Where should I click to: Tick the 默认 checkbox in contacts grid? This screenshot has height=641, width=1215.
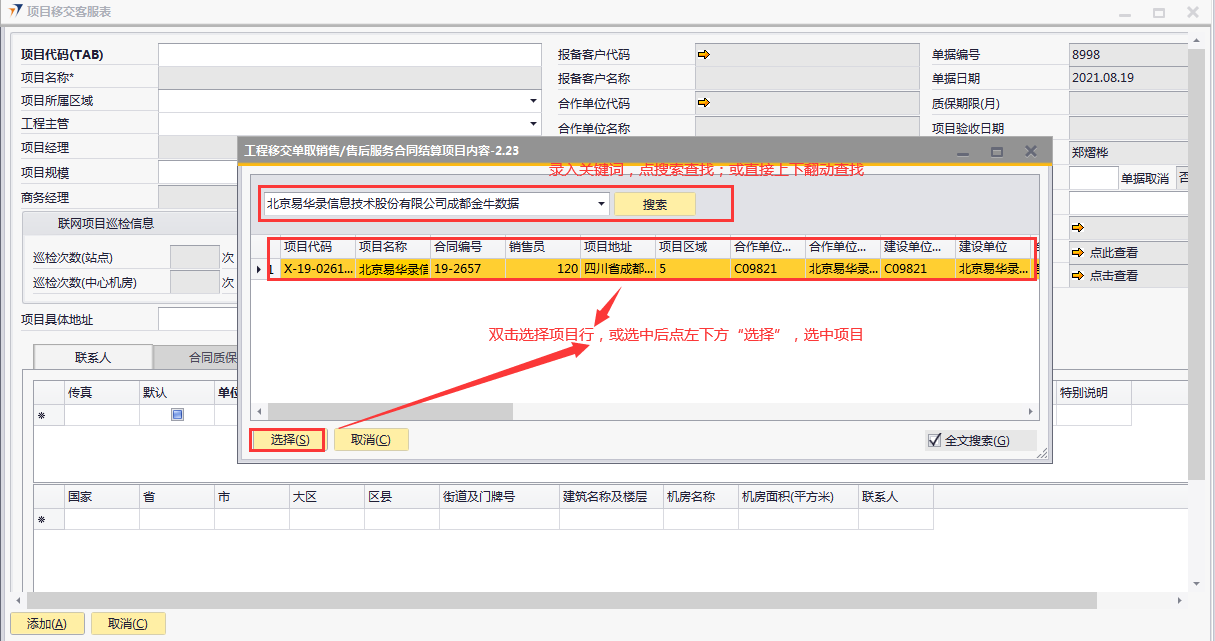pos(177,414)
